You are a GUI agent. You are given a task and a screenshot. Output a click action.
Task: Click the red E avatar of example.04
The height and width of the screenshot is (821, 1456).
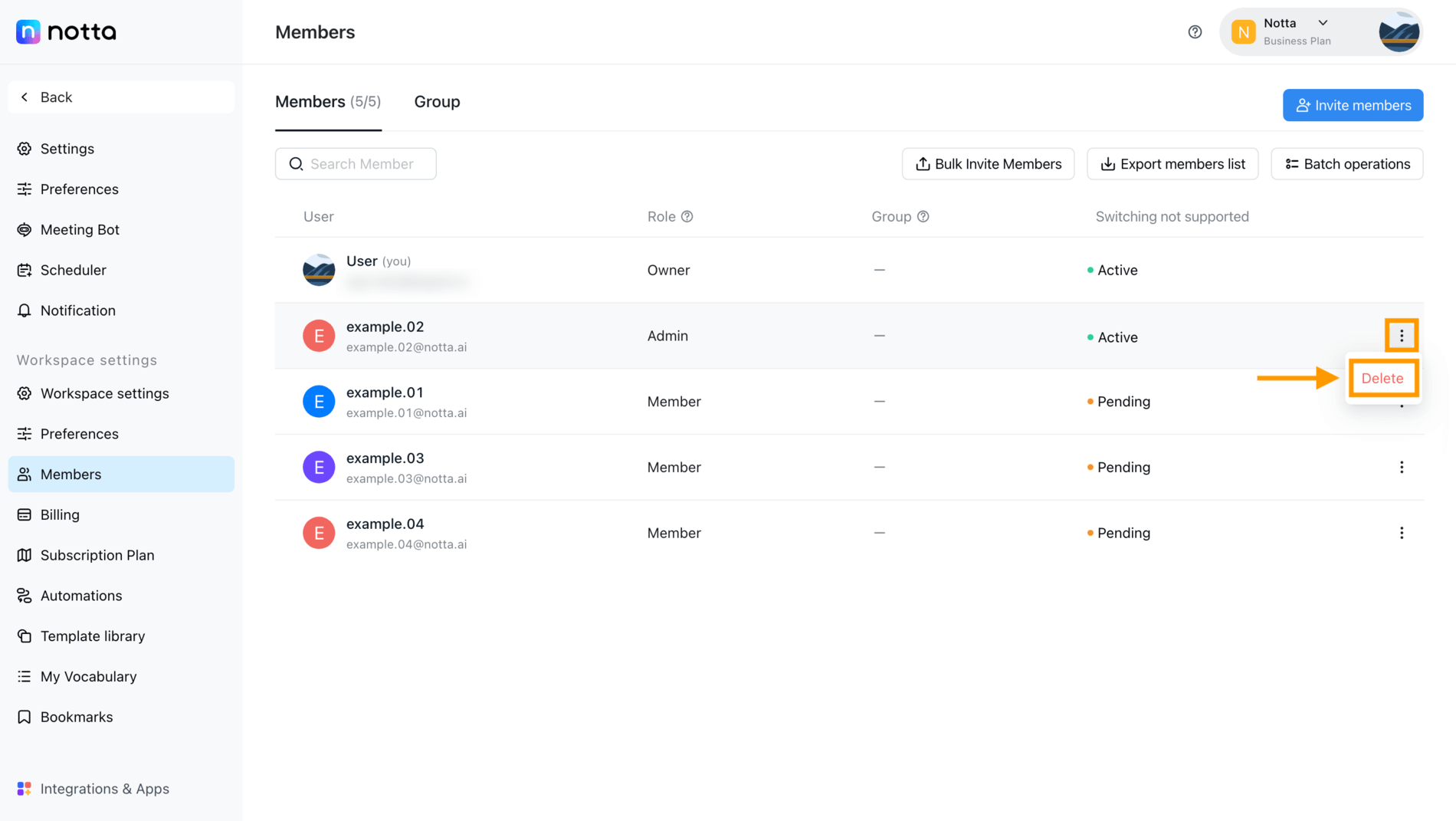319,534
